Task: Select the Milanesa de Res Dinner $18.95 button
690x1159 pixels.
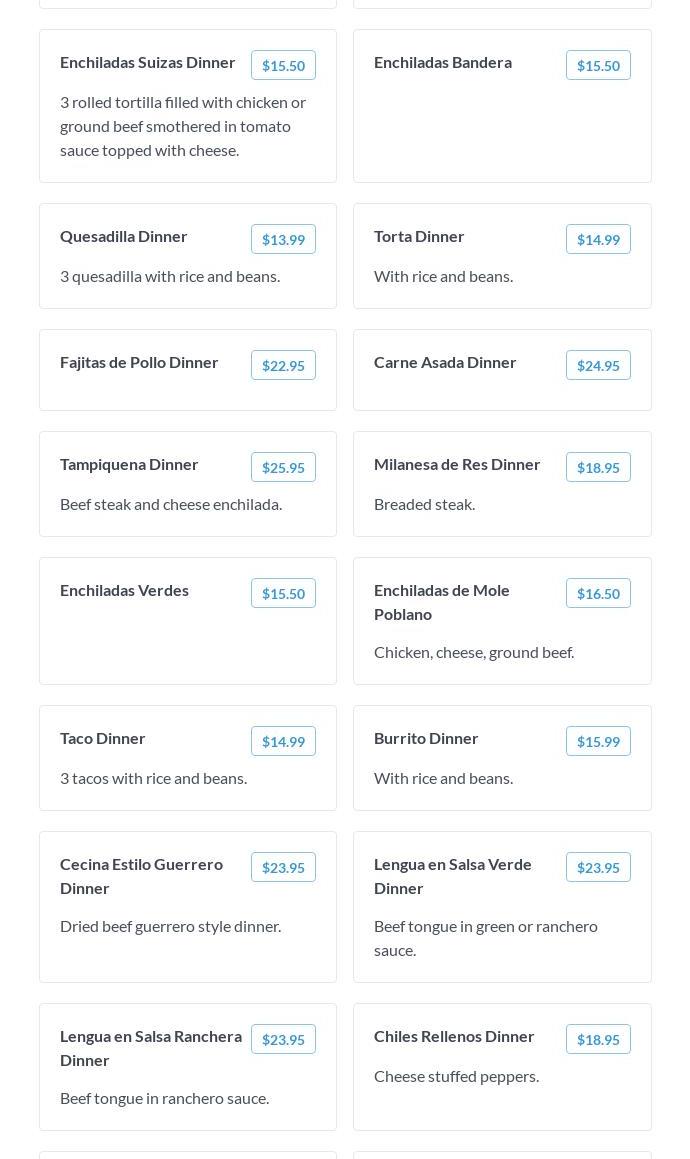Action: [598, 467]
